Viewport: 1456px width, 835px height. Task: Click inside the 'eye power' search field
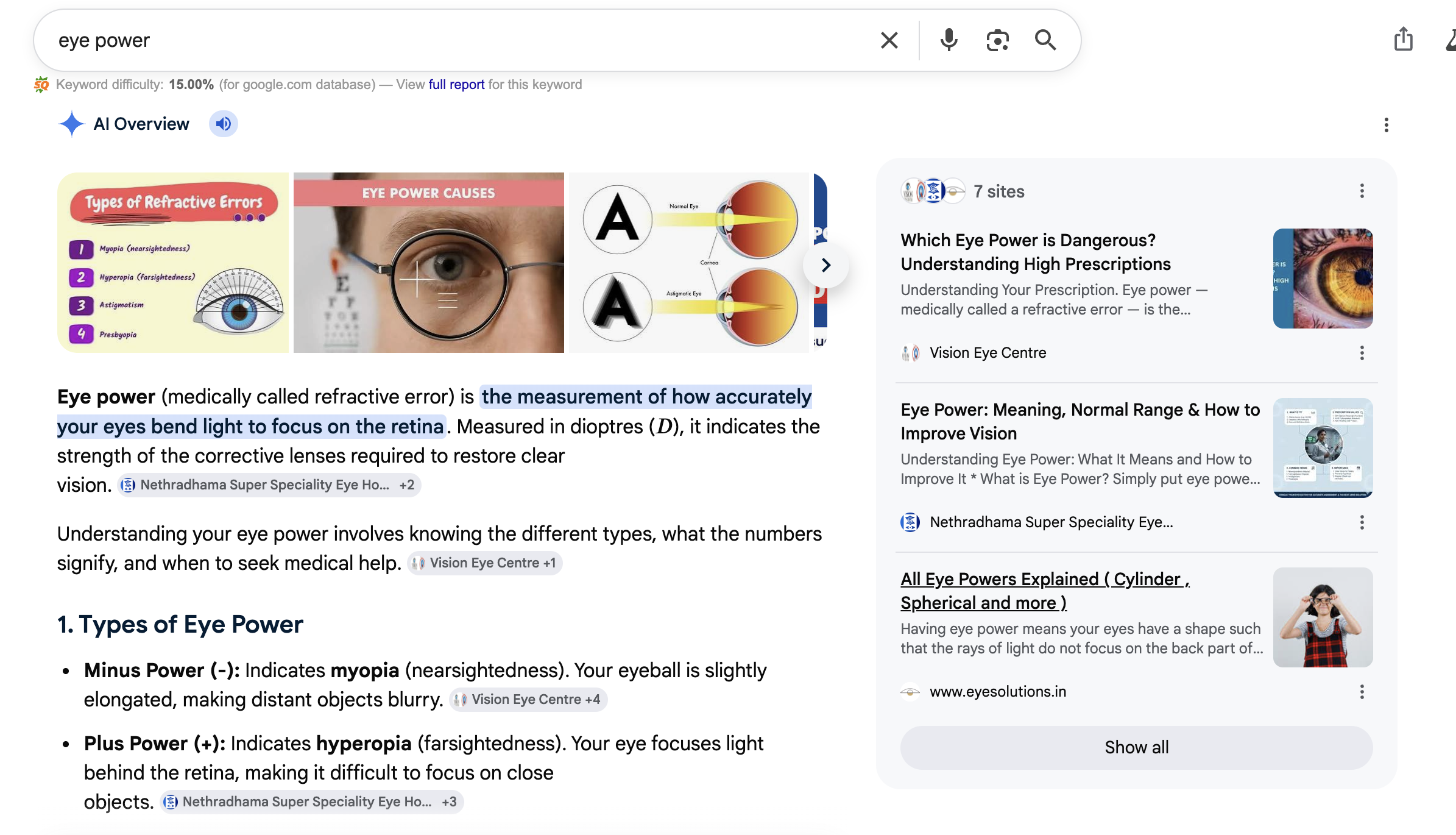457,40
